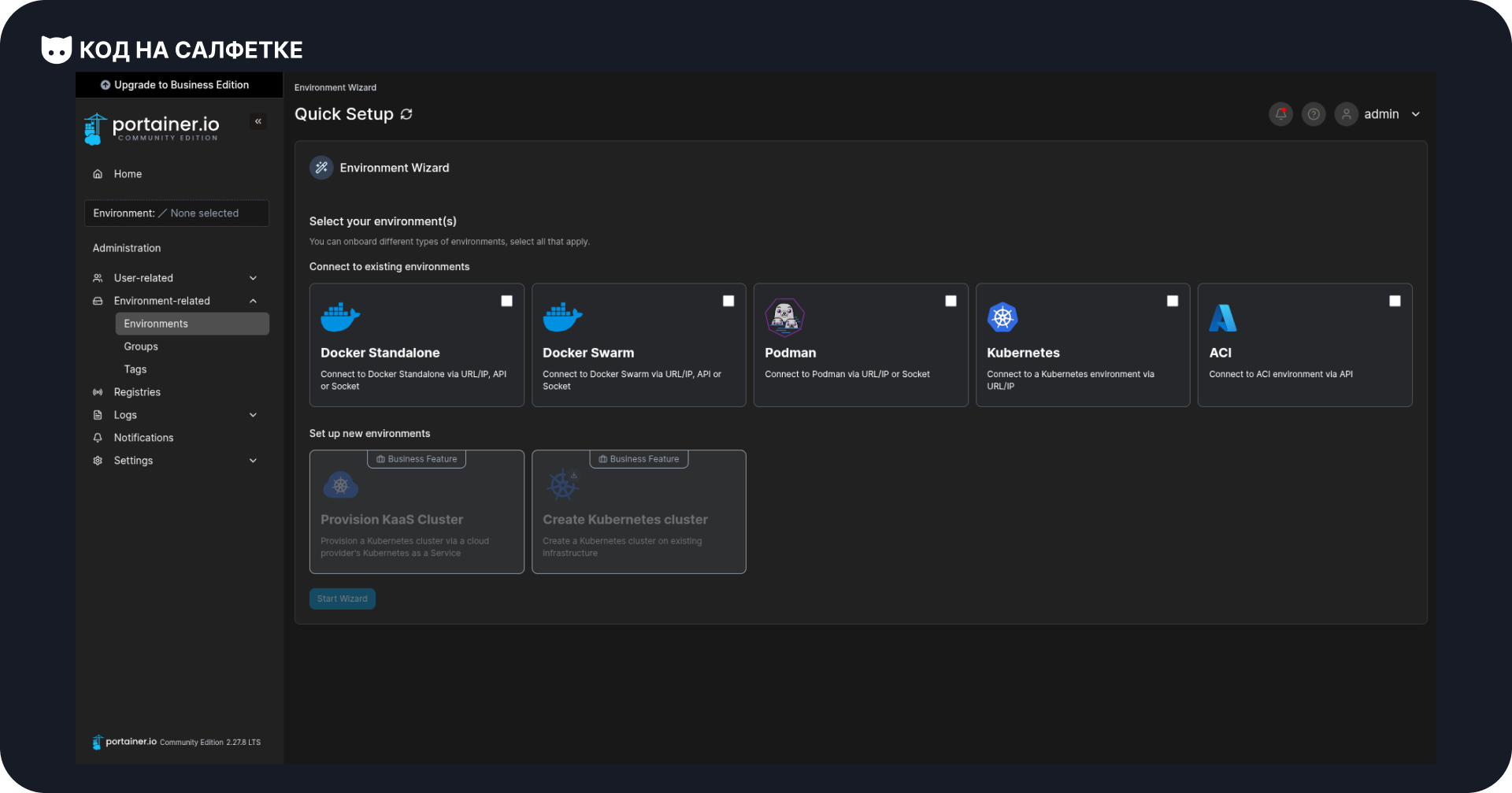This screenshot has width=1512, height=793.
Task: Open the admin account dropdown arrow
Action: 1416,114
